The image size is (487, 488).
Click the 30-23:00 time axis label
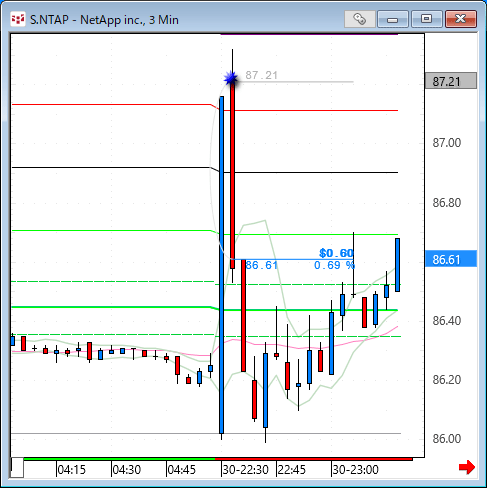point(356,470)
